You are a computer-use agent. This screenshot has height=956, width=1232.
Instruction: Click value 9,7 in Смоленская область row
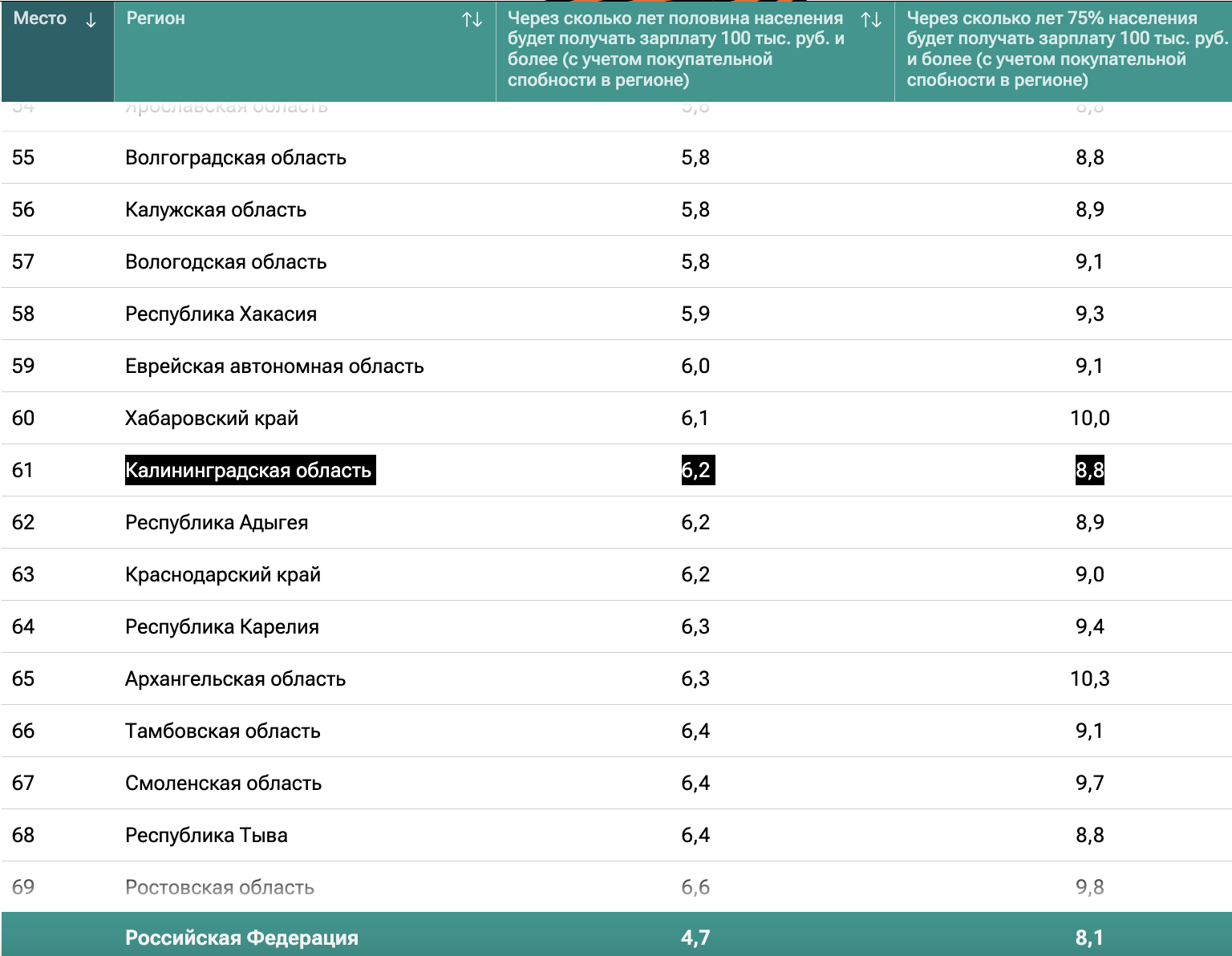[1090, 783]
